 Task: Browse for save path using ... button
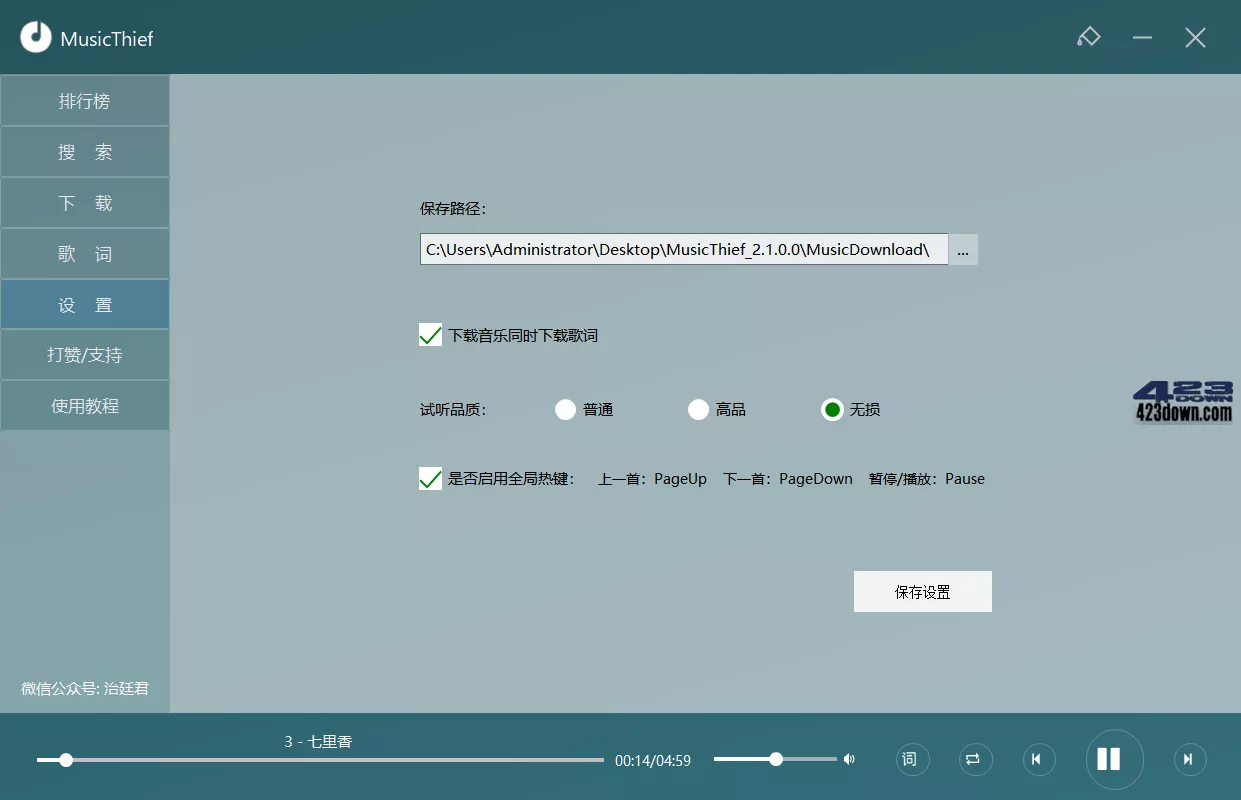pyautogui.click(x=963, y=249)
